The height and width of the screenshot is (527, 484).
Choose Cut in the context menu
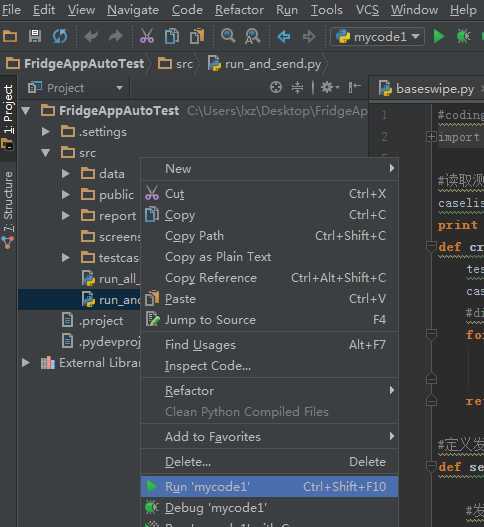coord(270,194)
